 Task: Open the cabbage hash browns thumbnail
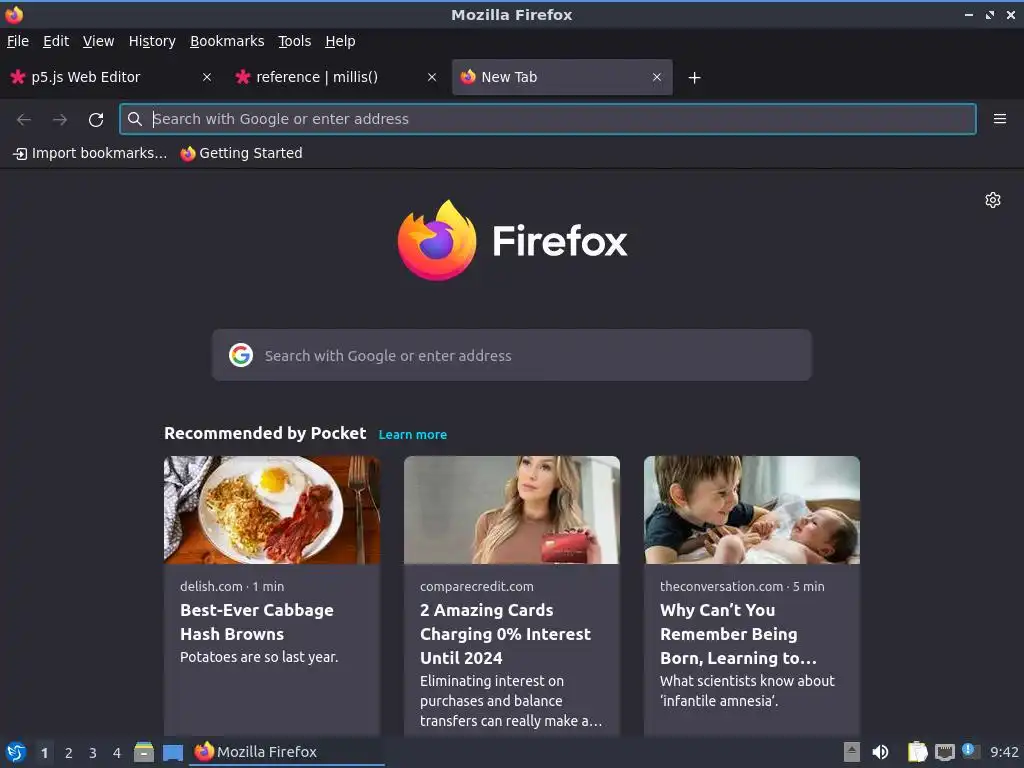coord(272,510)
